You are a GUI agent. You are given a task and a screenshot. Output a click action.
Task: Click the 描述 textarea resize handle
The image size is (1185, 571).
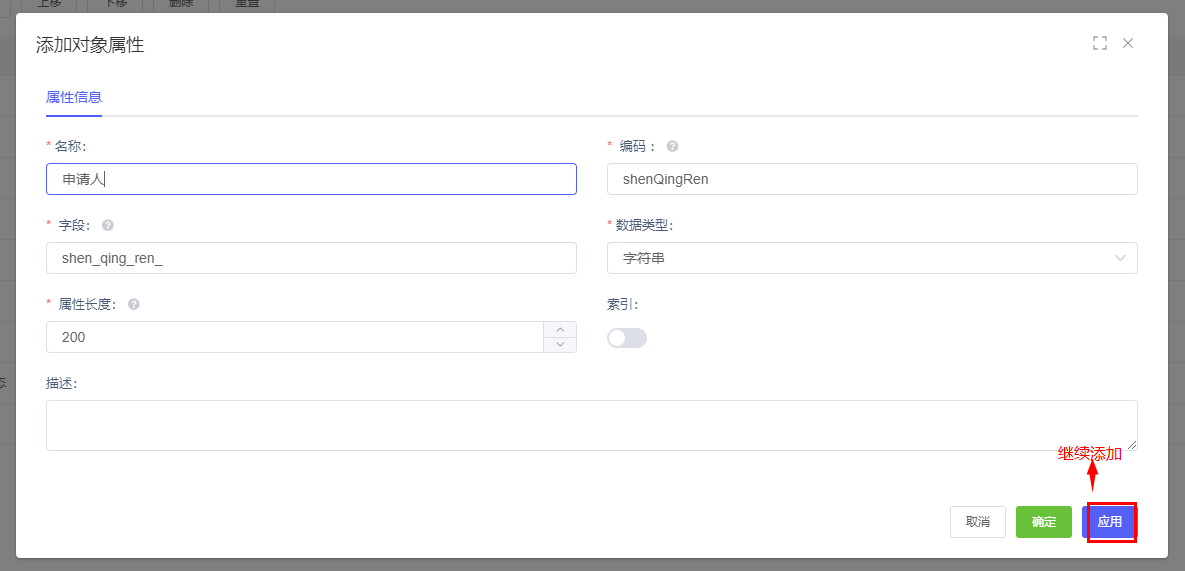pyautogui.click(x=1132, y=445)
